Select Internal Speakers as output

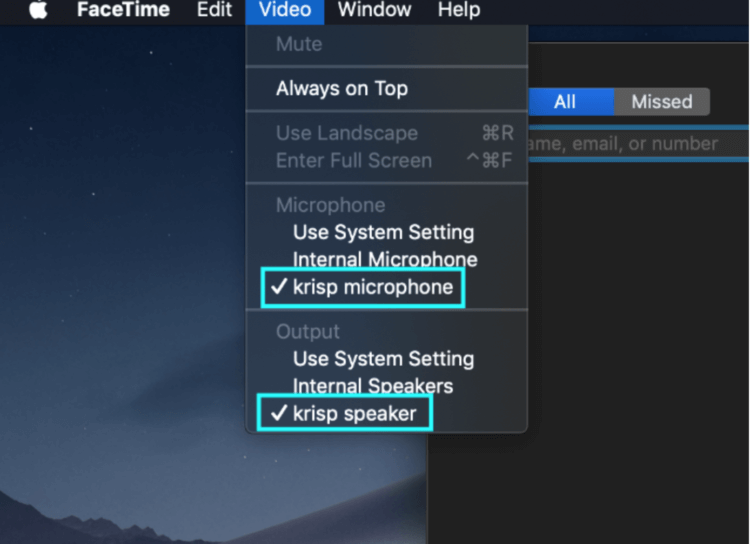coord(386,386)
